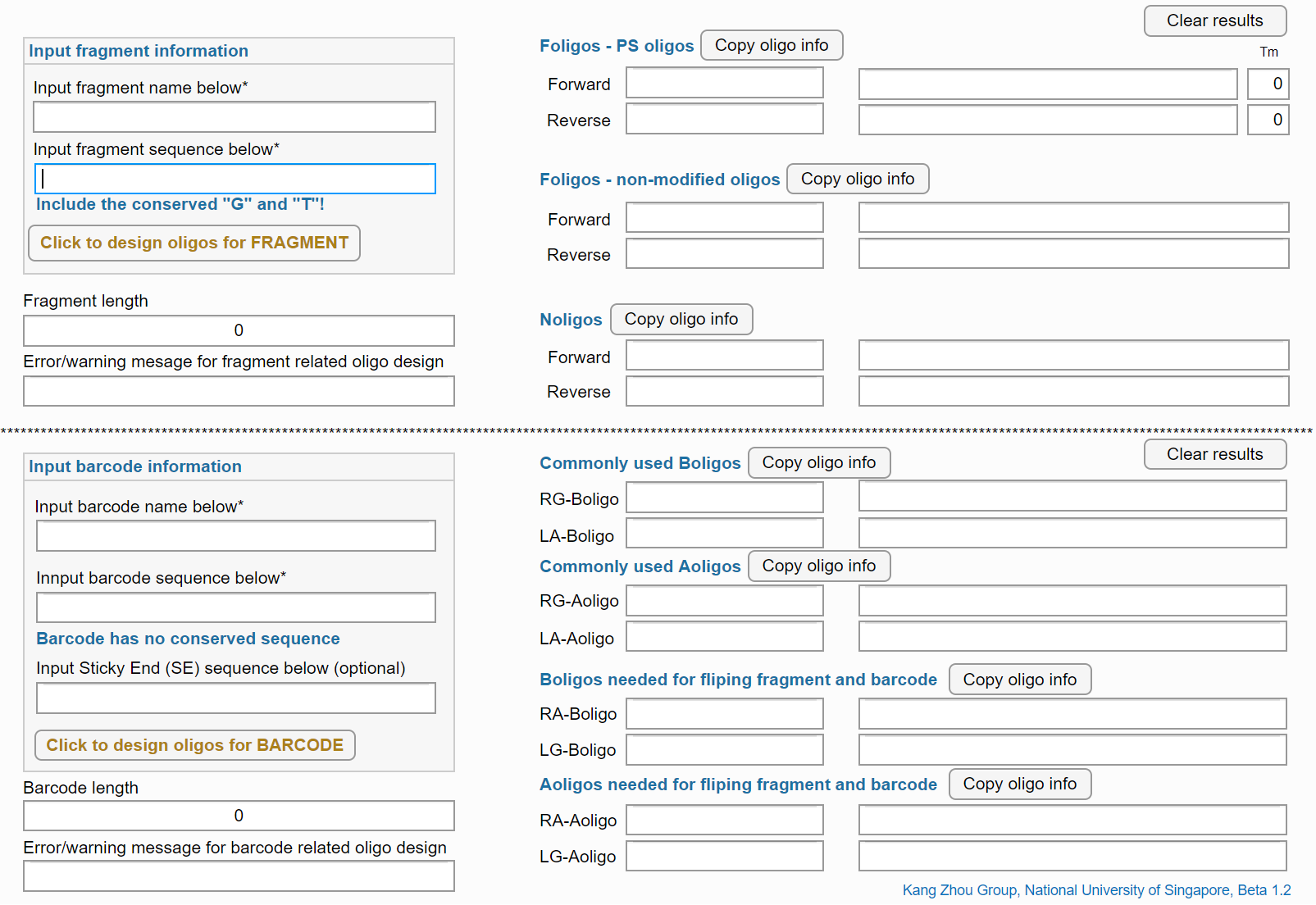Copy oligo info for Commonly used Boligos
The image size is (1316, 905).
819,462
